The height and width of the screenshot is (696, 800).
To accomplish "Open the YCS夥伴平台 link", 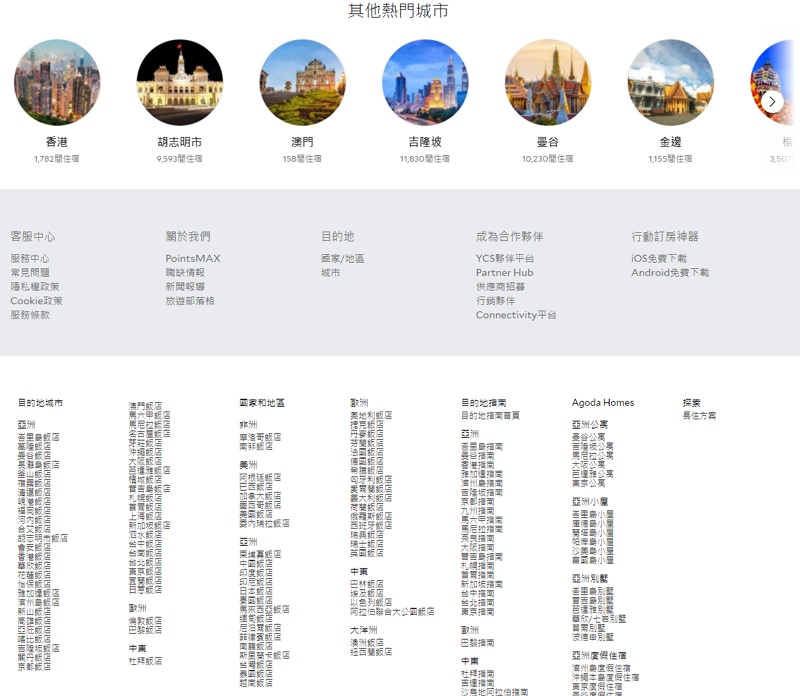I will (x=505, y=258).
